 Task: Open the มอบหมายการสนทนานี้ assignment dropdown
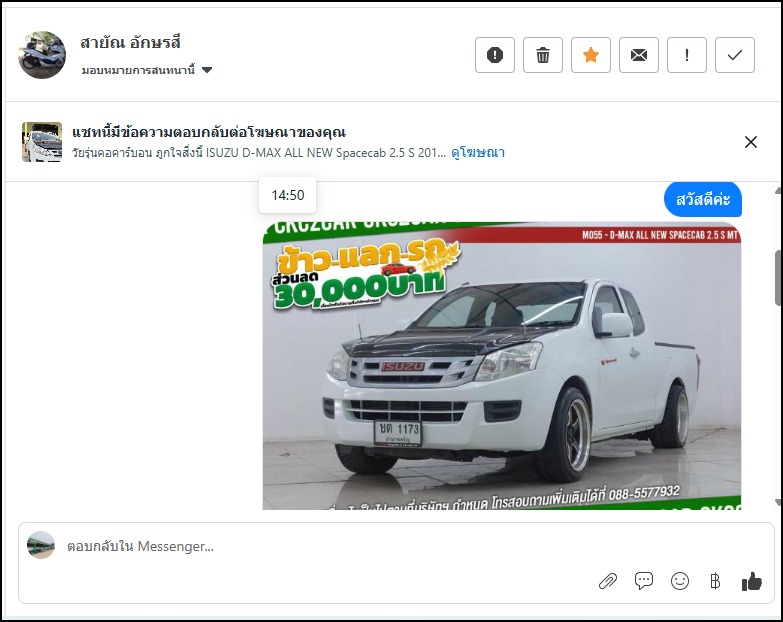147,70
